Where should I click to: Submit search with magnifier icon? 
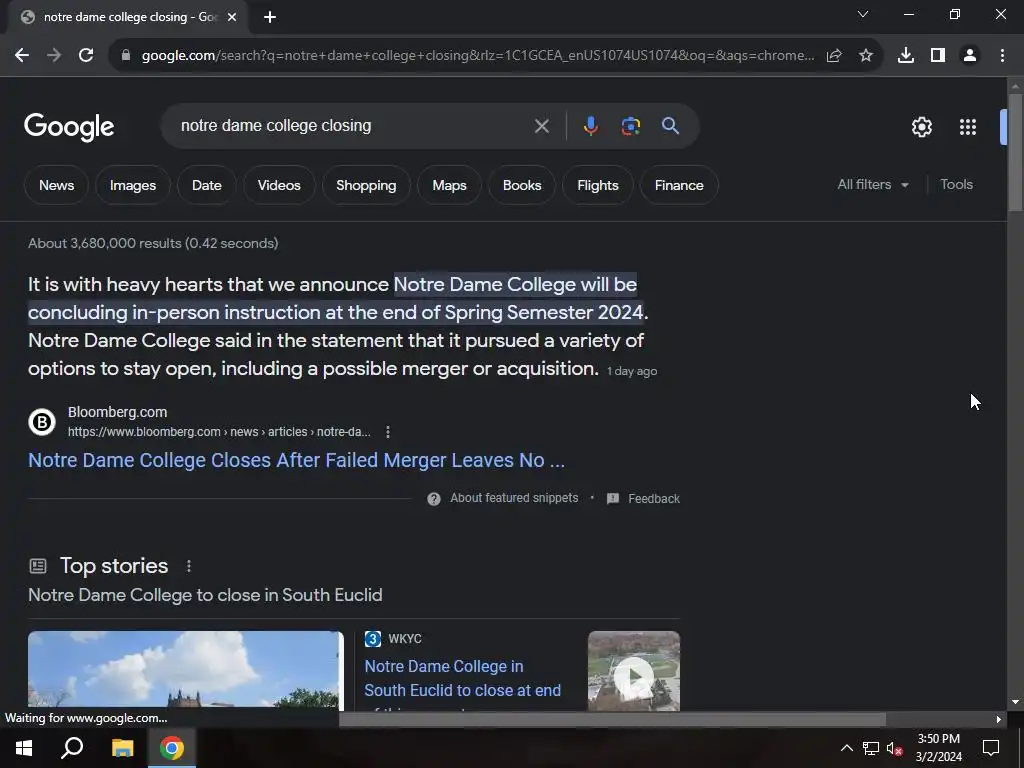coord(670,126)
